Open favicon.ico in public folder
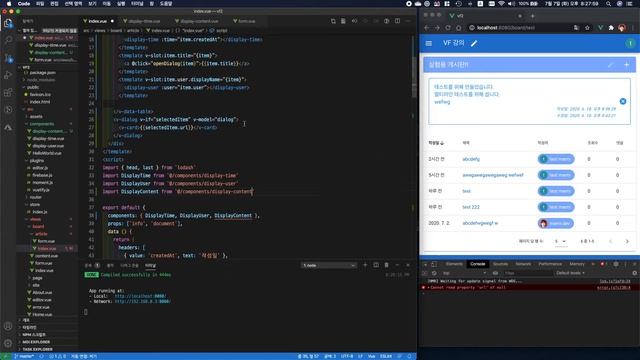 point(40,94)
